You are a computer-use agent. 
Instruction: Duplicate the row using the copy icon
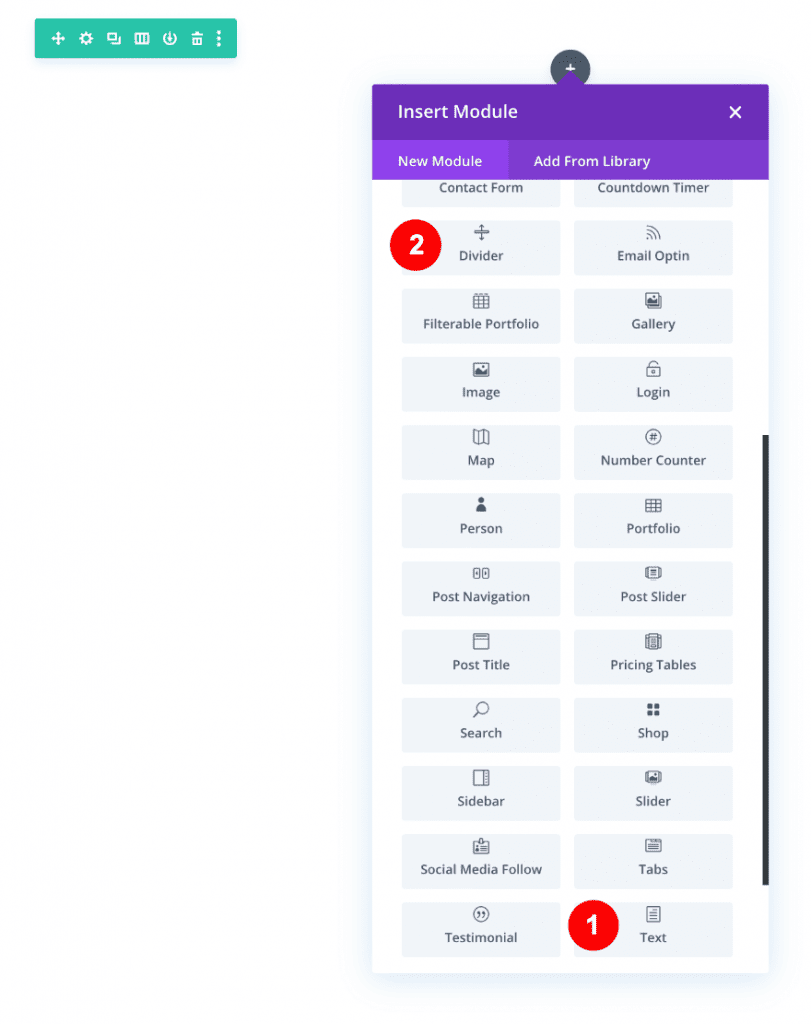113,38
